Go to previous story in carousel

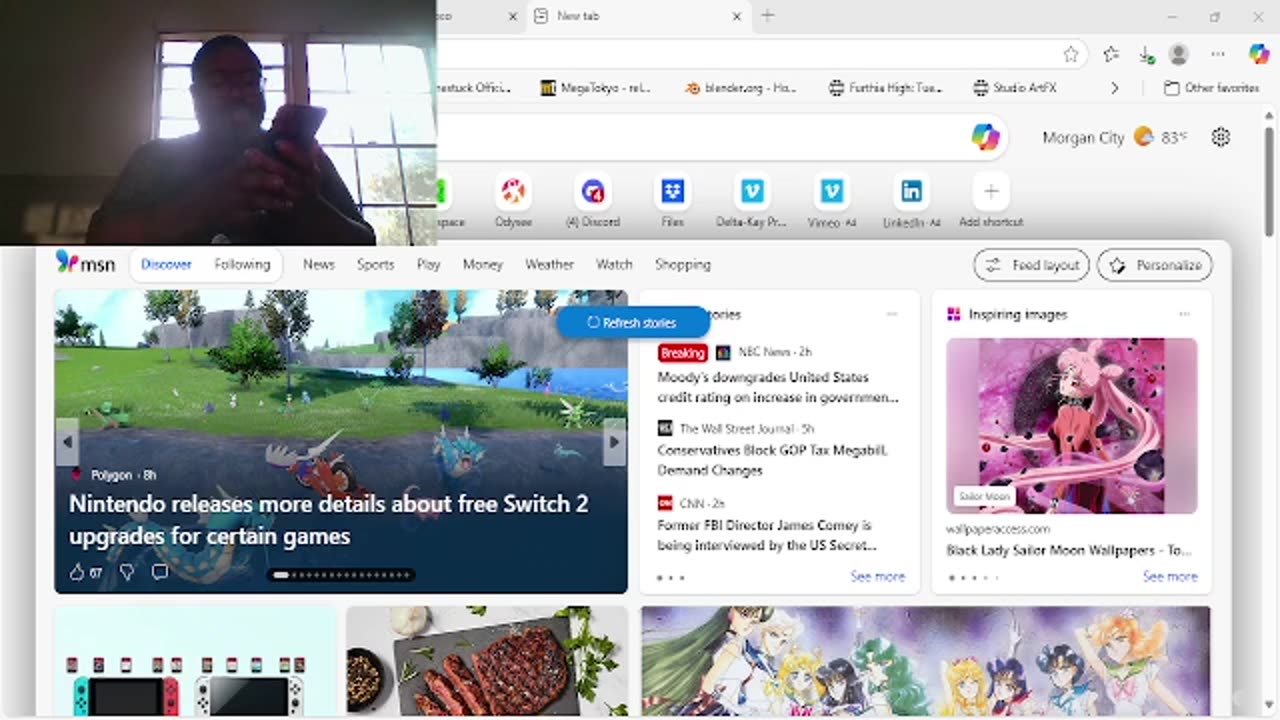(x=67, y=441)
